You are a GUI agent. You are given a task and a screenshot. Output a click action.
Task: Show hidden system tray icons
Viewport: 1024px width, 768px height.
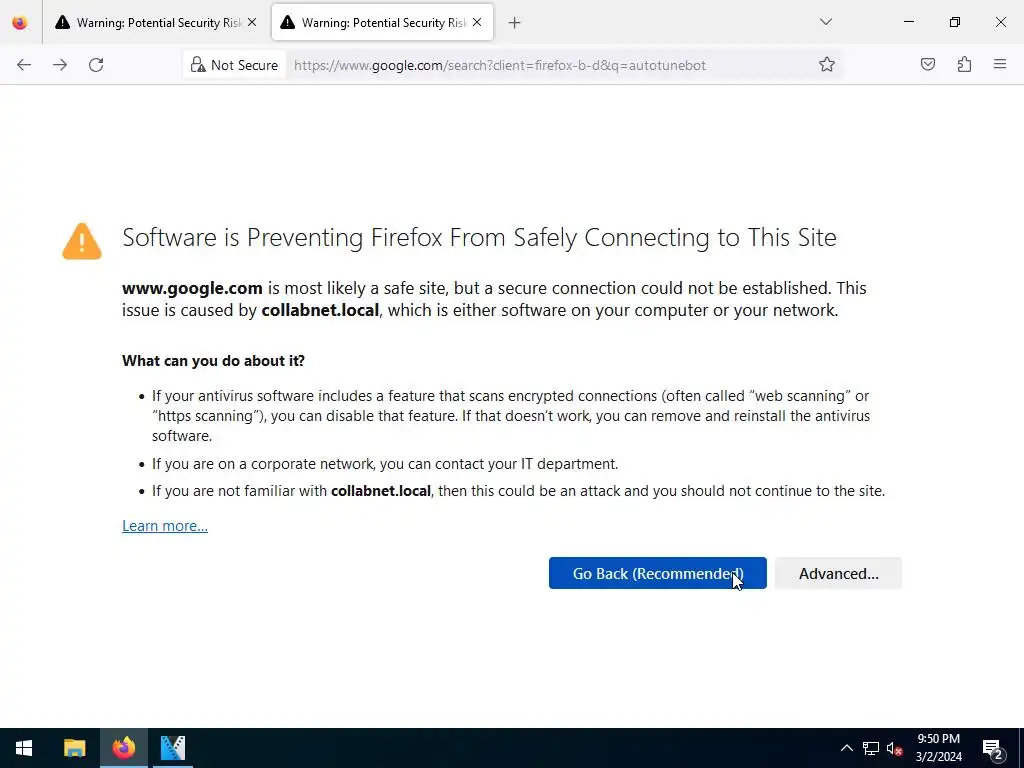tap(846, 748)
